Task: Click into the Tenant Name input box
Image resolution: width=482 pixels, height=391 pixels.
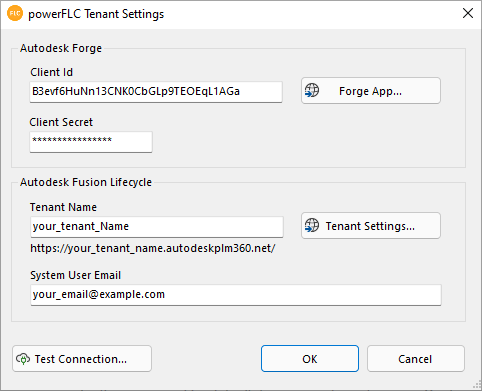Action: click(157, 227)
